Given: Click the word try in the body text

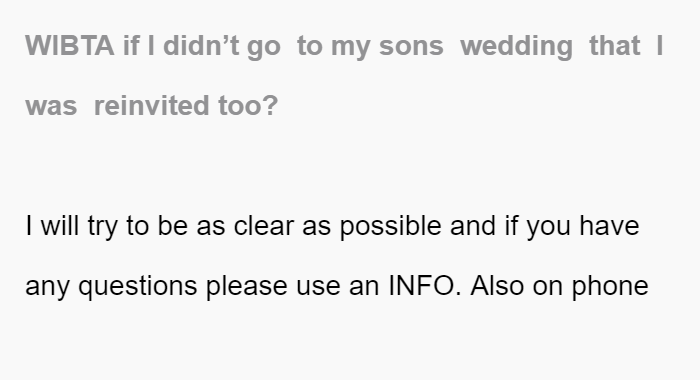Looking at the screenshot, I should 103,227.
